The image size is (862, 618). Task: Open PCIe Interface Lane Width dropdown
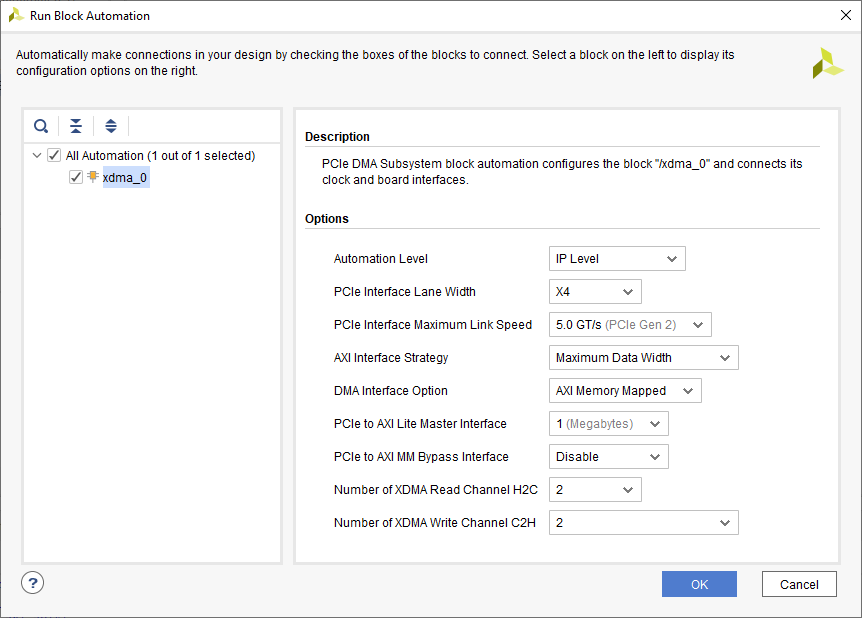[595, 292]
